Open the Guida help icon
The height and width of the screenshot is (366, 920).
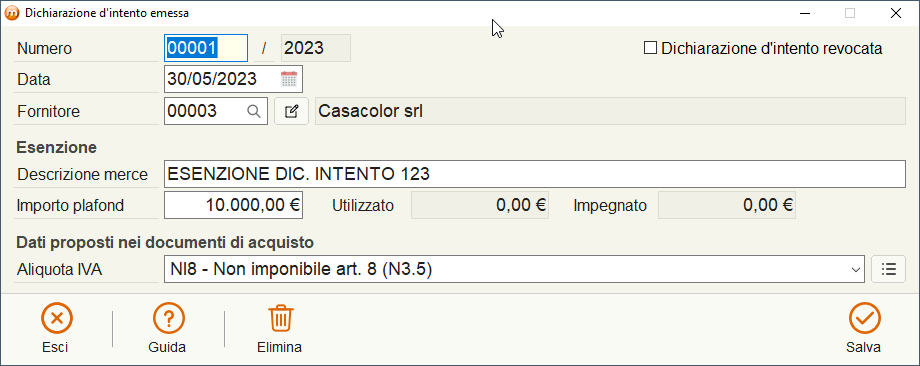pos(168,318)
